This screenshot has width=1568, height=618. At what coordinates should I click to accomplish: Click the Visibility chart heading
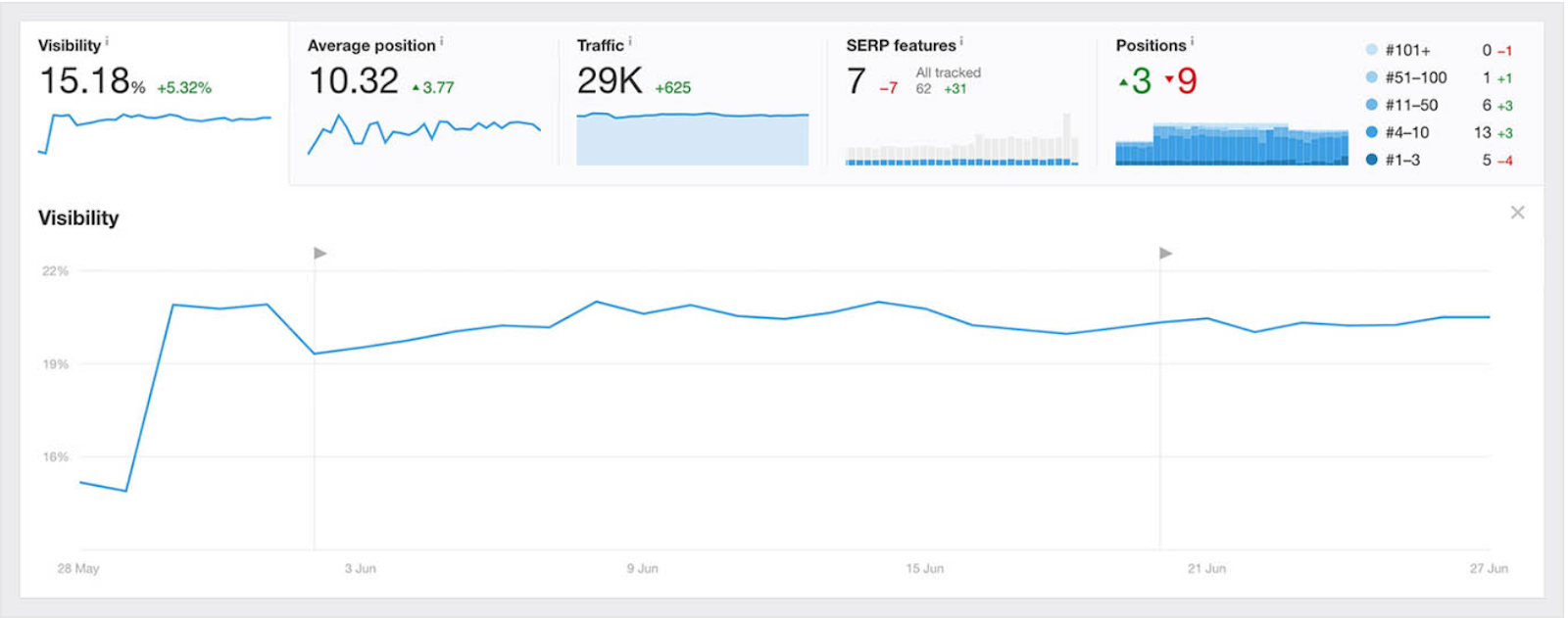point(78,217)
